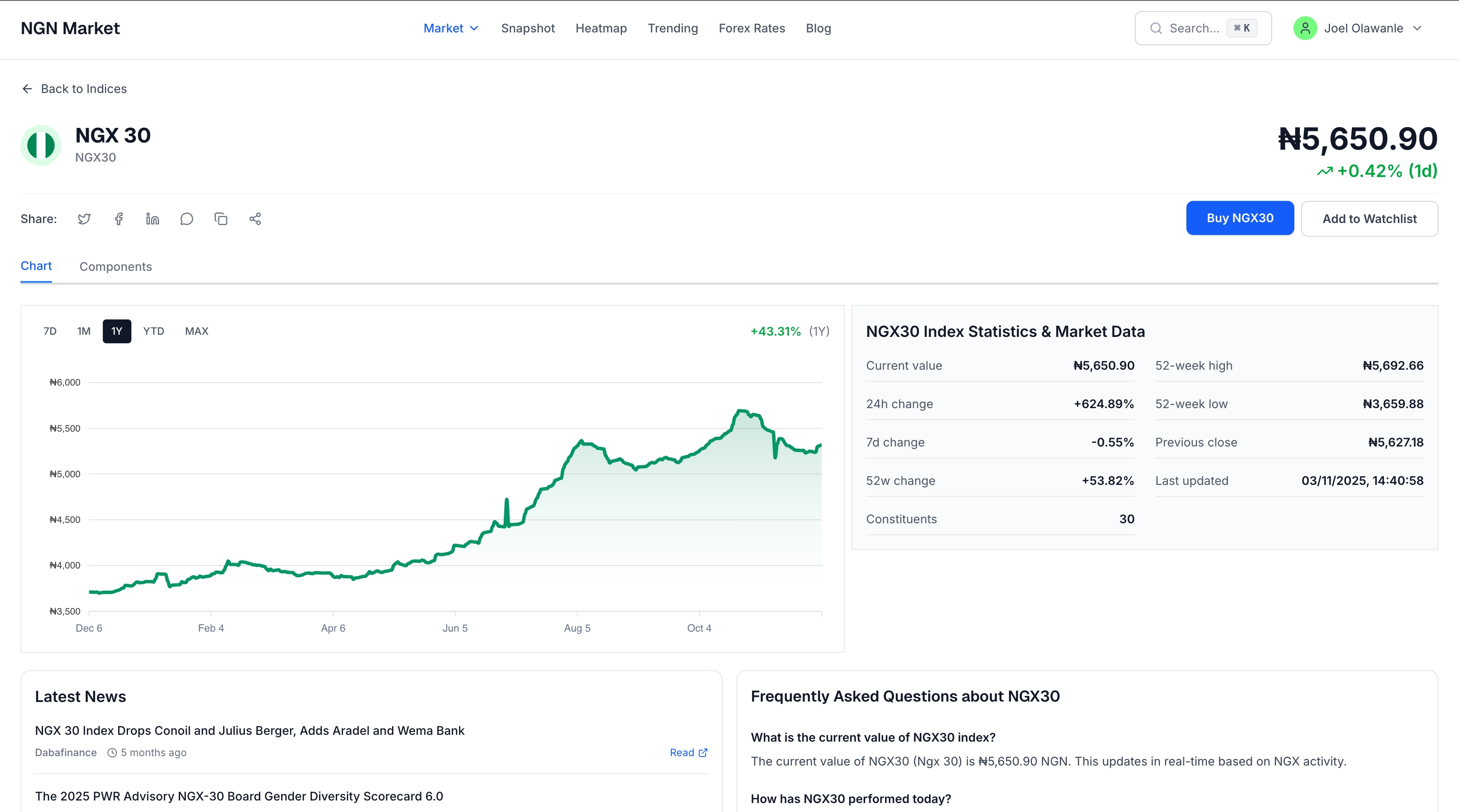Click the Buy NGX30 button
Viewport: 1459px width, 812px height.
click(1240, 218)
